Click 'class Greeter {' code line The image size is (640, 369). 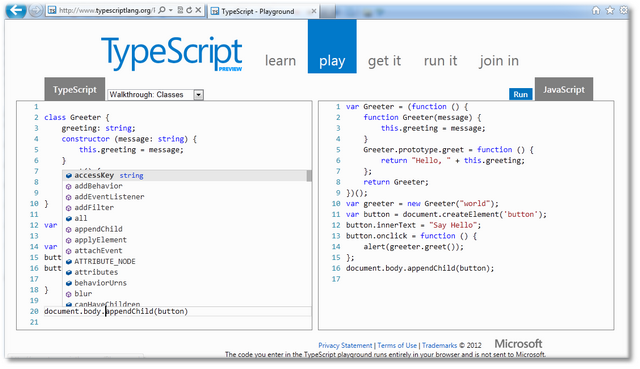tap(77, 118)
